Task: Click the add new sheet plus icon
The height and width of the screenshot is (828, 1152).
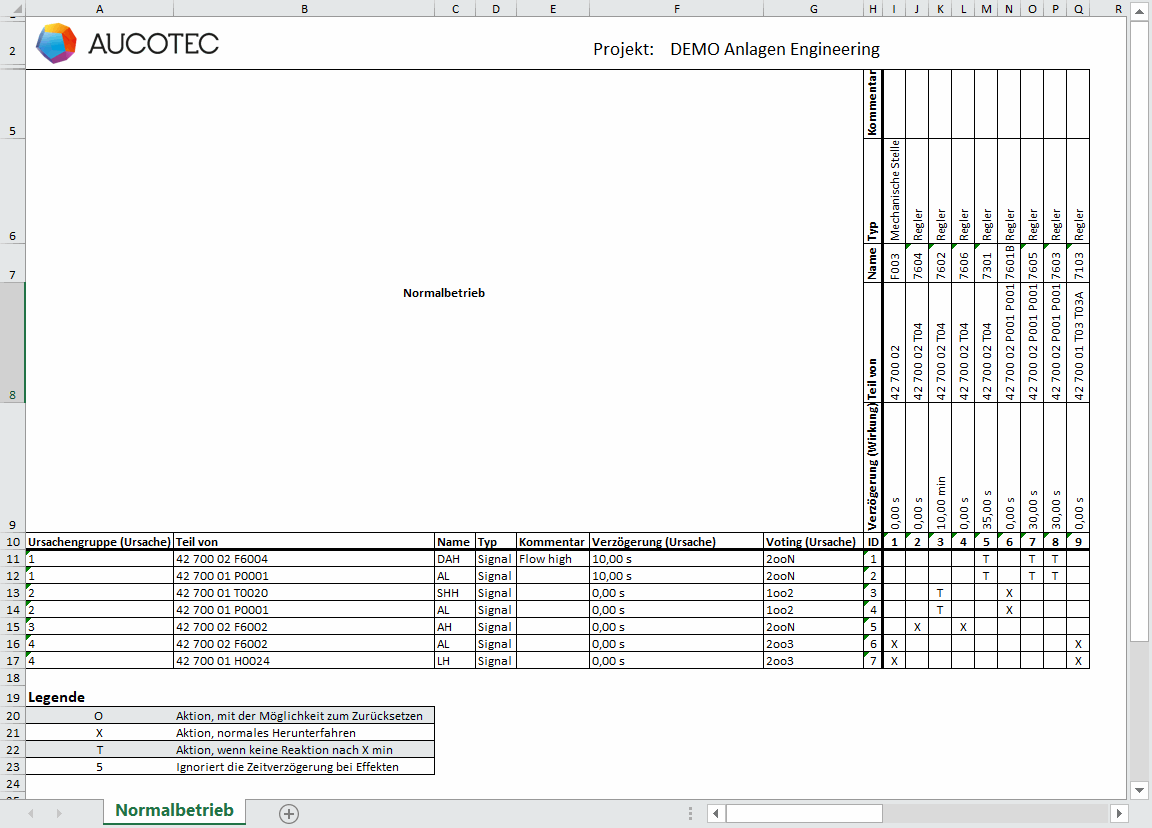Action: click(x=289, y=814)
